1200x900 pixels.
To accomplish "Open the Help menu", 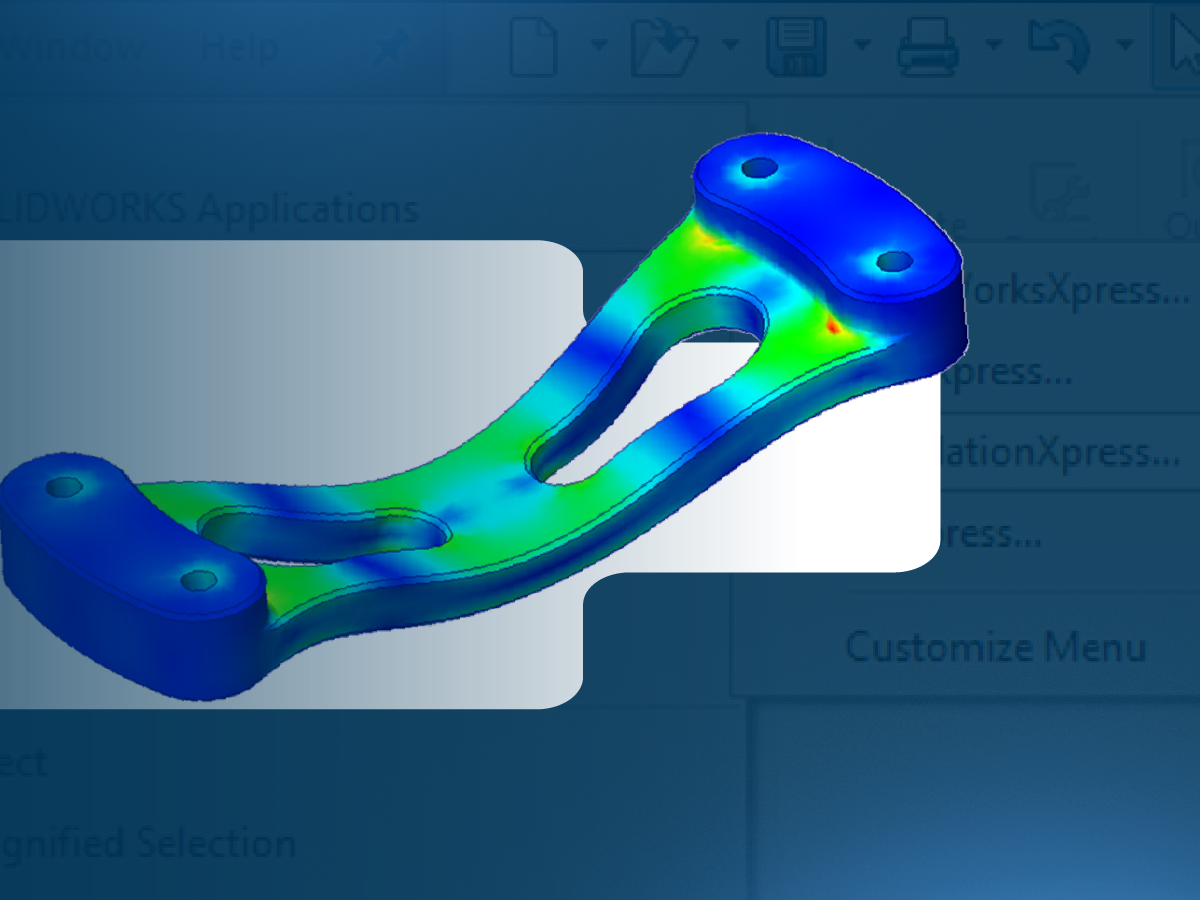I will coord(237,44).
